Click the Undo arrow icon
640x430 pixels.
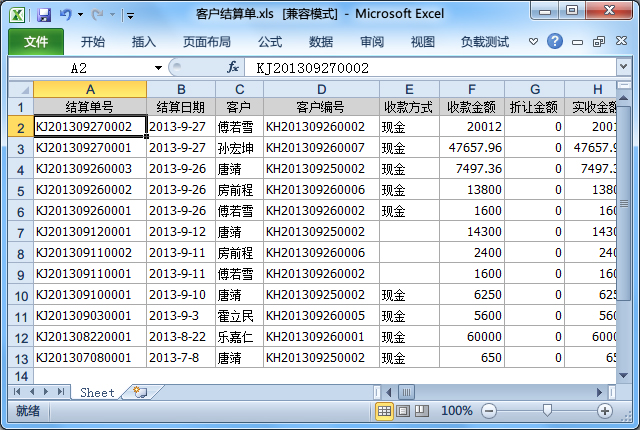point(66,15)
